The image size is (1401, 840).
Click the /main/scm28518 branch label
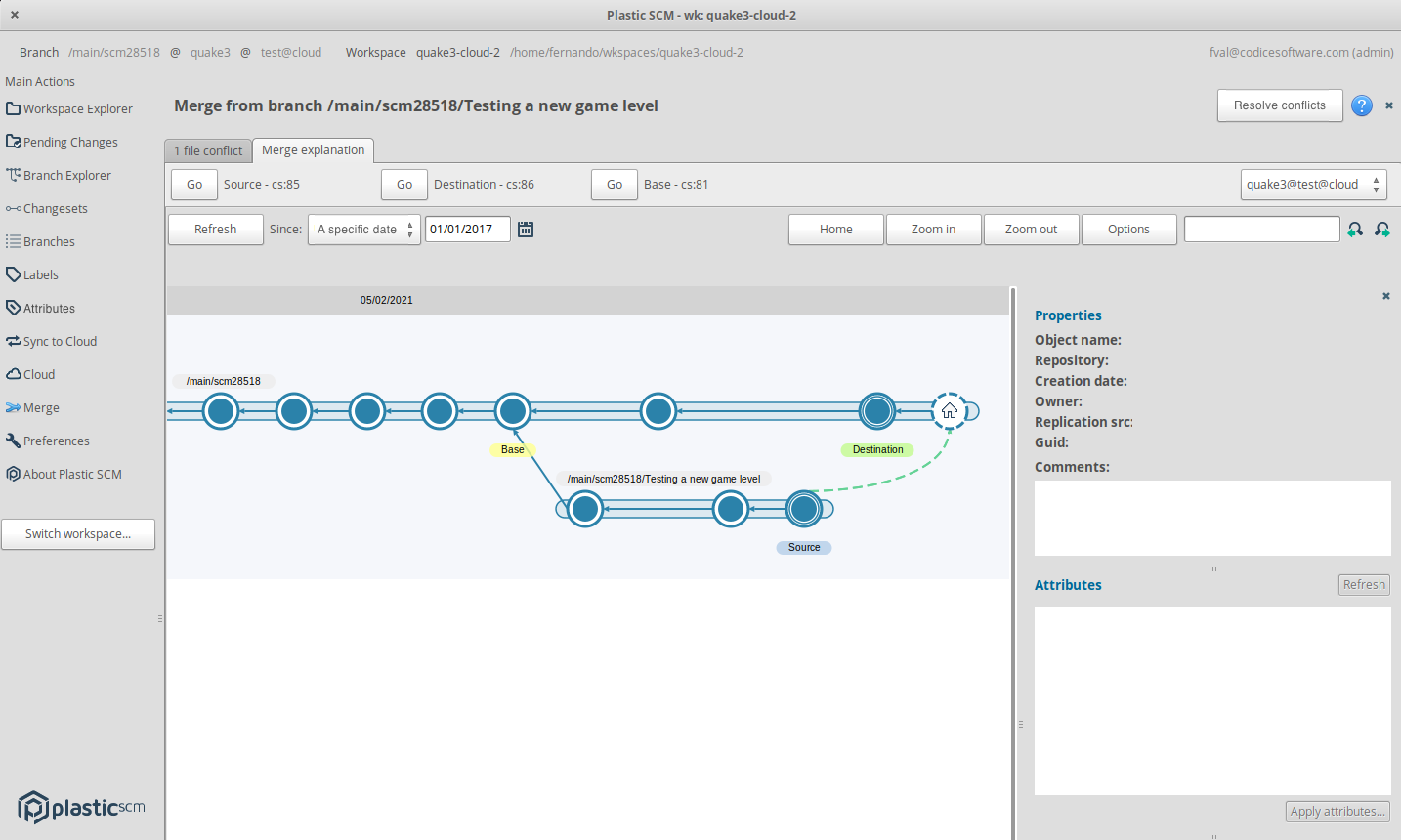(224, 381)
